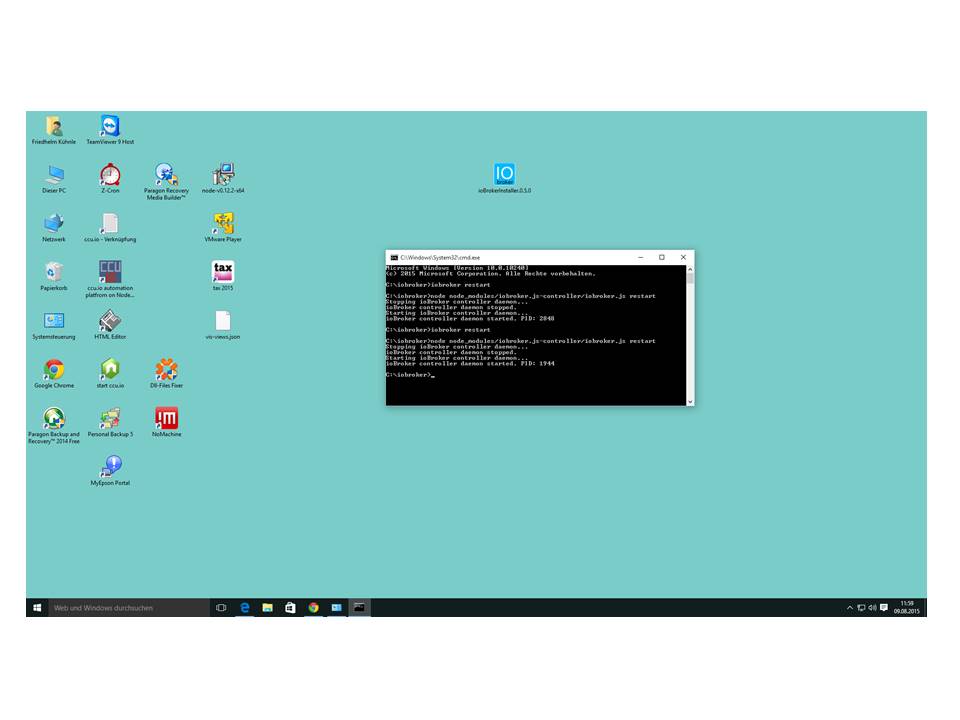This screenshot has height=720, width=960.
Task: Select the Personal Backup 5 icon
Action: (110, 422)
